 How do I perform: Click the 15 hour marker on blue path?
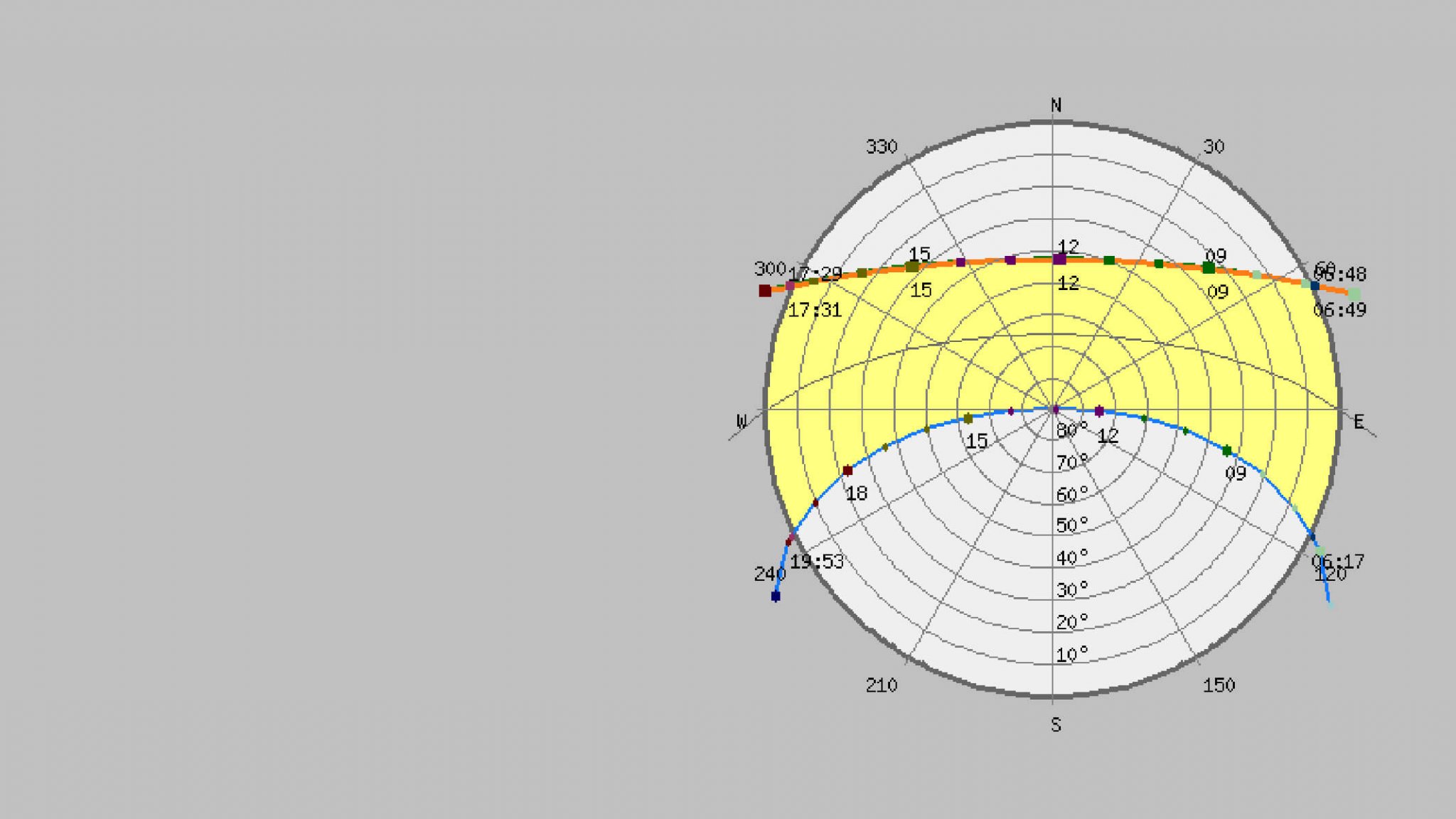click(968, 418)
